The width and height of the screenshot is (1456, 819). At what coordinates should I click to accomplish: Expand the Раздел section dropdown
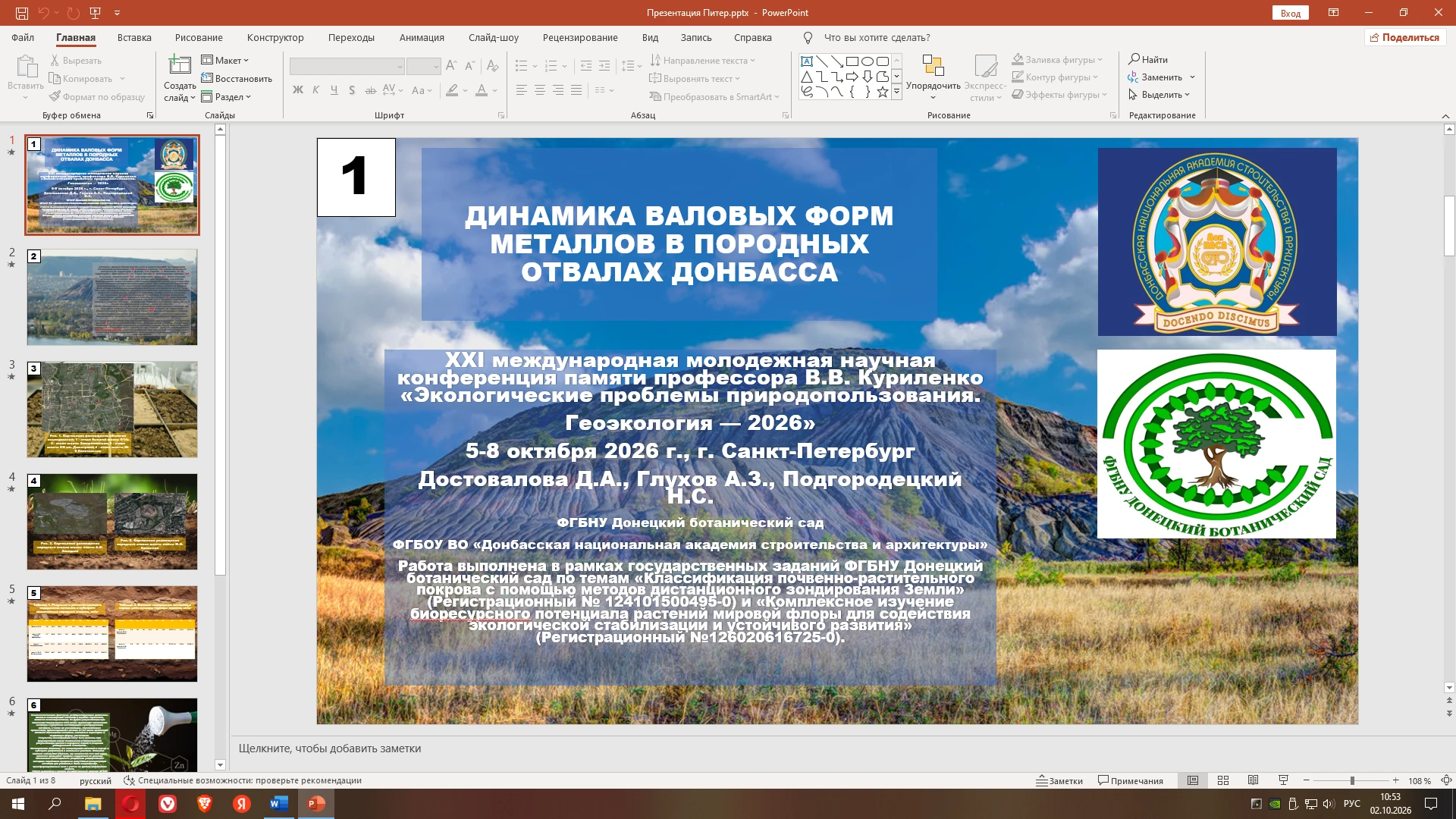(x=226, y=97)
